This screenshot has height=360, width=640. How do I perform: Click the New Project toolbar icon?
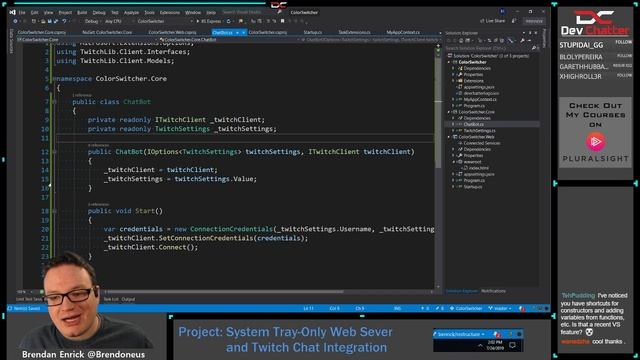[x=33, y=21]
